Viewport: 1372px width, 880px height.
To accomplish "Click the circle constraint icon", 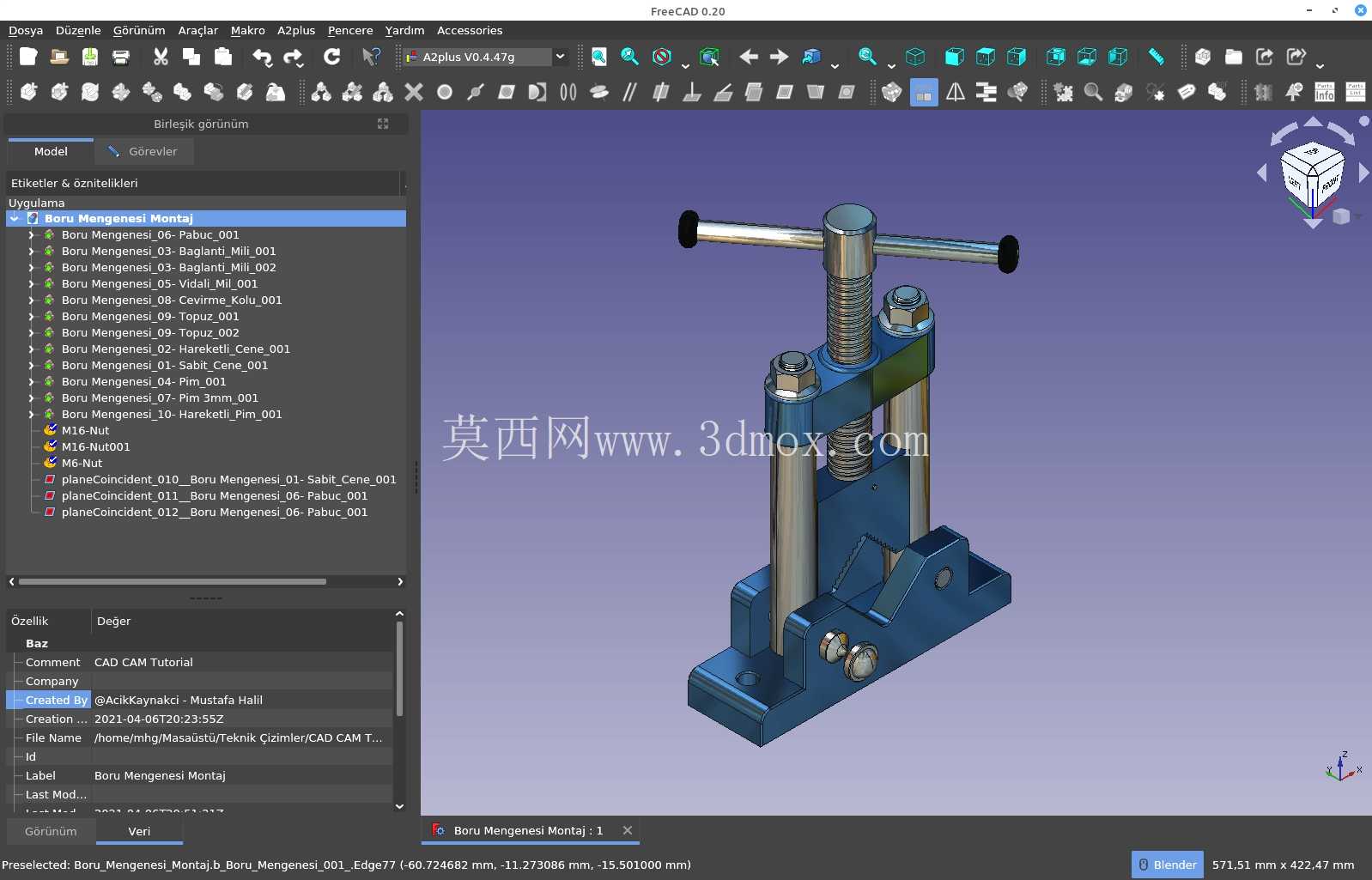I will (445, 92).
